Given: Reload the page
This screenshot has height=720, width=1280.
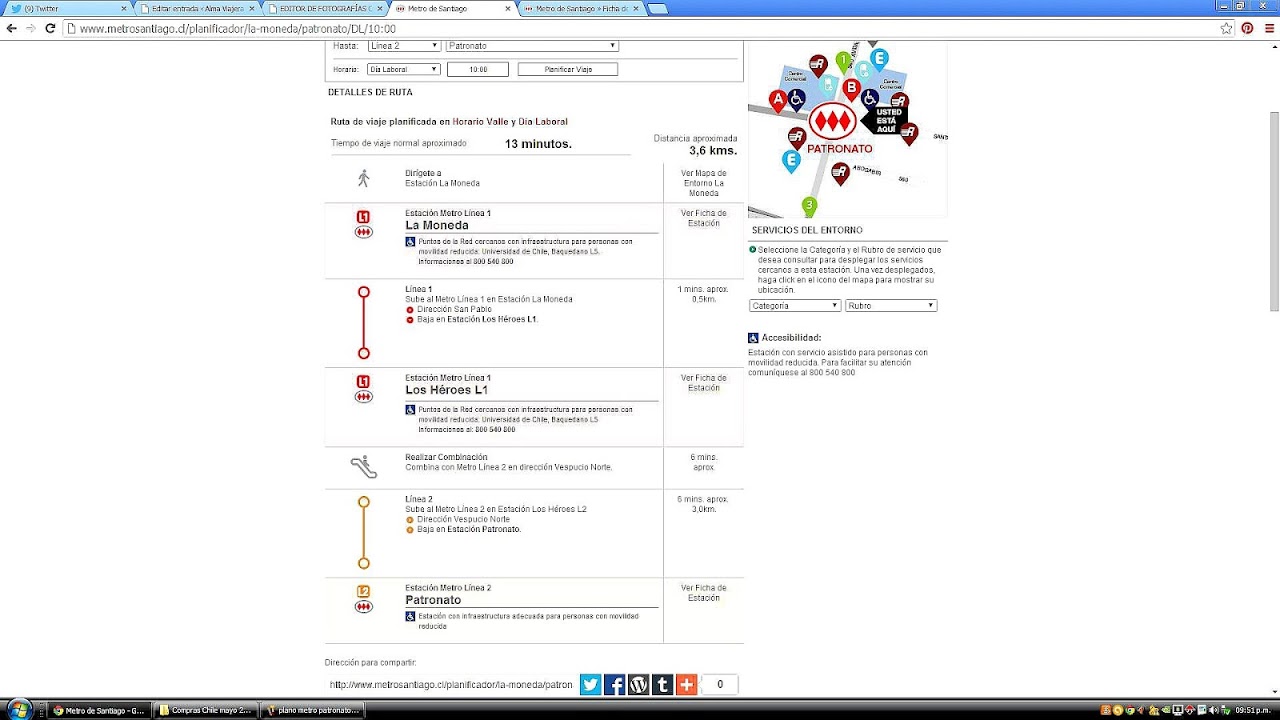Looking at the screenshot, I should tap(49, 29).
